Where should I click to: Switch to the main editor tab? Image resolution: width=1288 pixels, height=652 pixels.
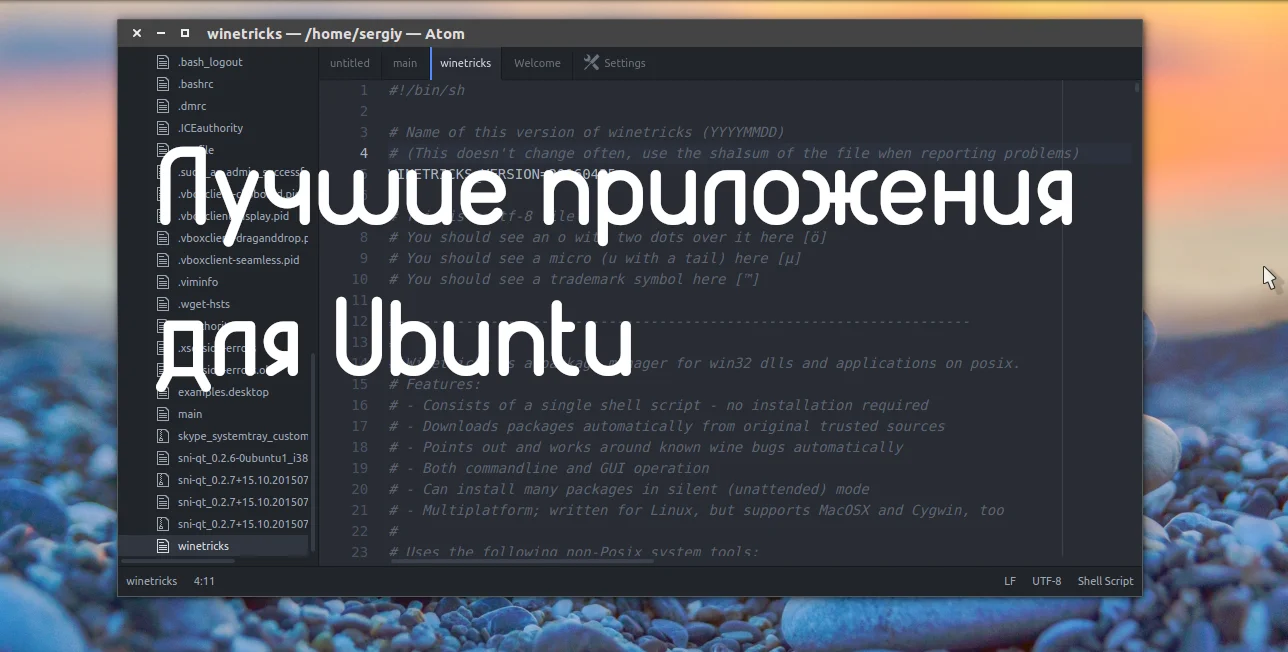click(x=405, y=63)
